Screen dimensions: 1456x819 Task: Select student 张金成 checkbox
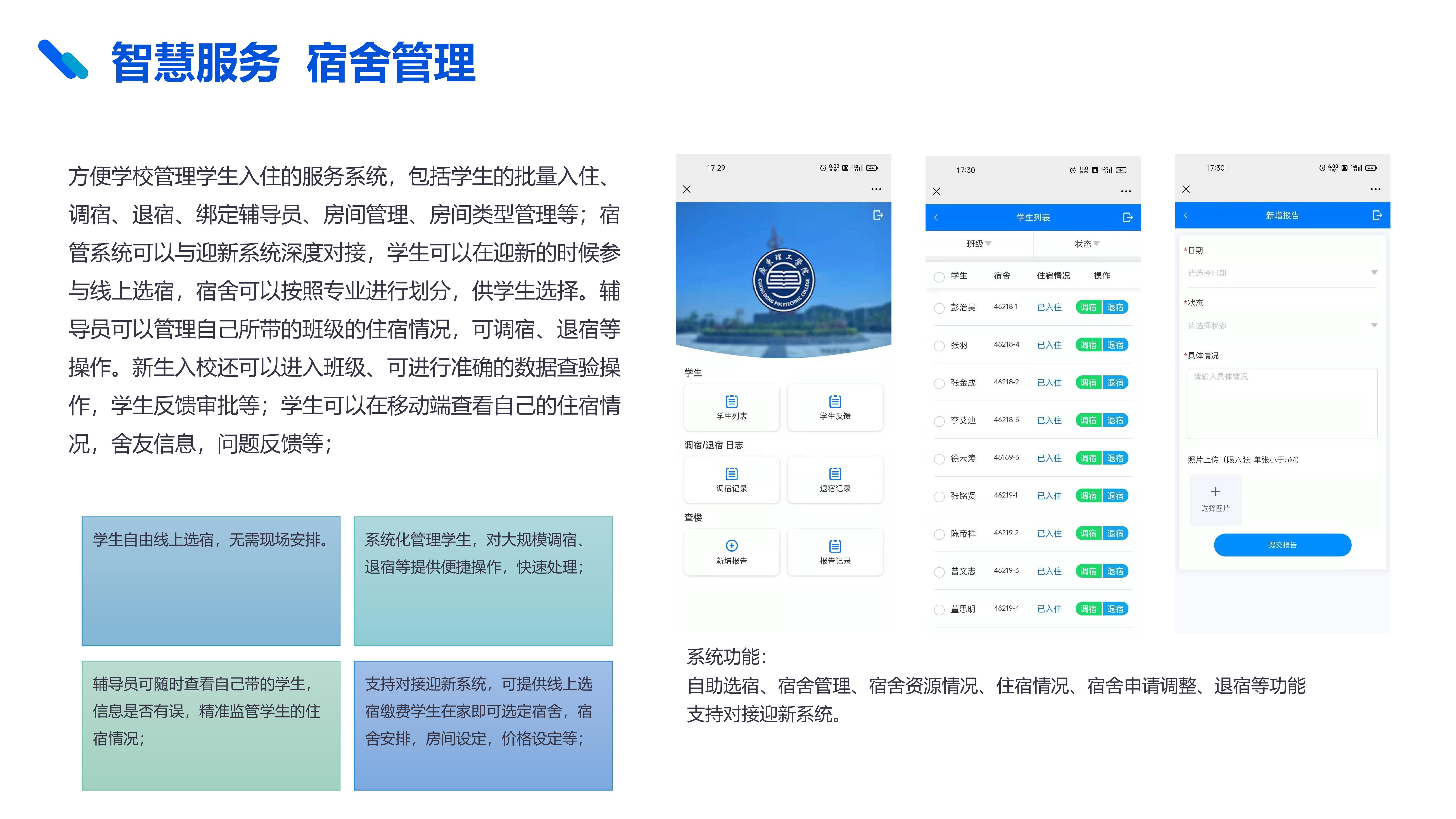click(x=939, y=384)
